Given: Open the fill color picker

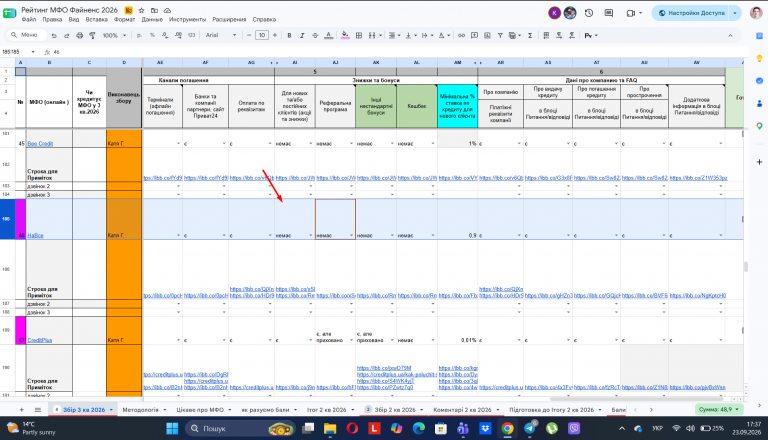Looking at the screenshot, I should [x=345, y=35].
